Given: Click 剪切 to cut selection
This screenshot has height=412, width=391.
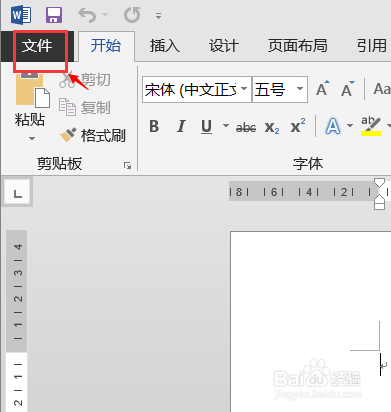Looking at the screenshot, I should click(x=85, y=80).
